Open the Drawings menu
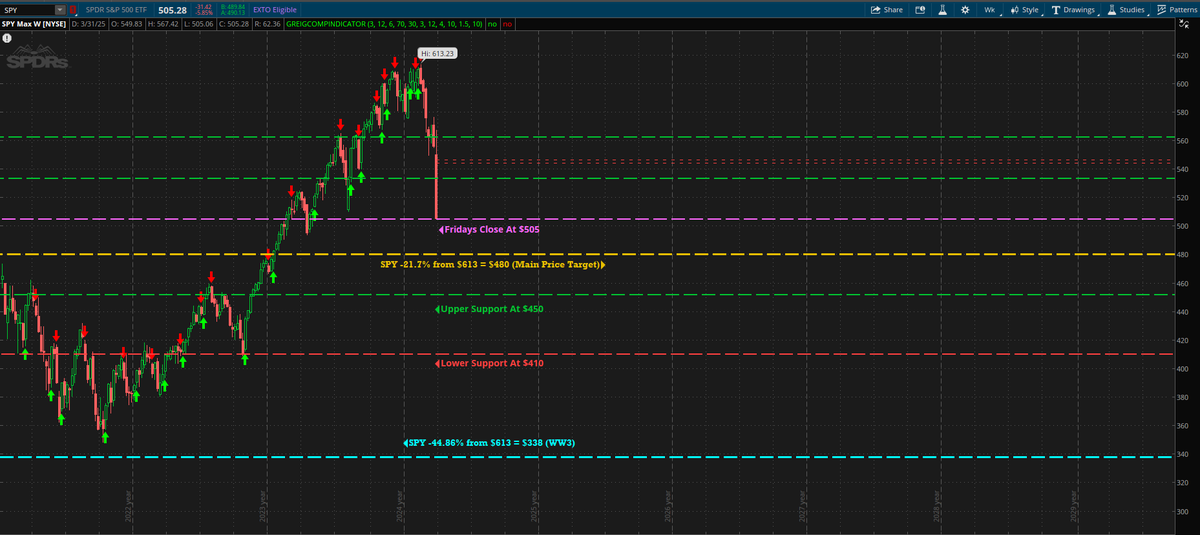The width and height of the screenshot is (1200, 535). pos(1074,9)
